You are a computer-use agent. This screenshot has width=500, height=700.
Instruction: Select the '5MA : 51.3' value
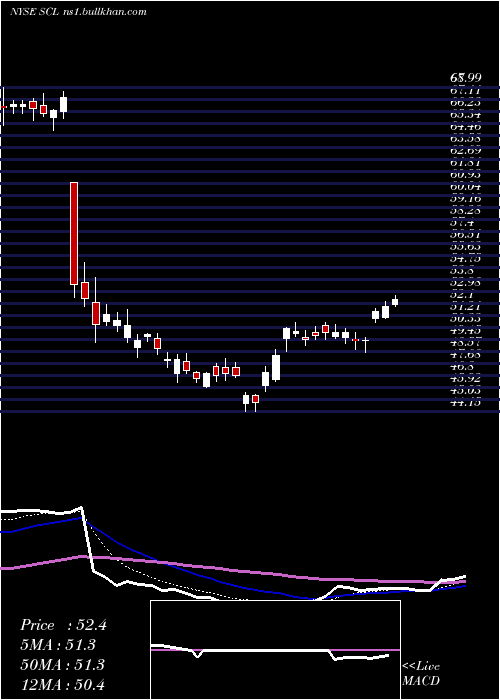coord(58,645)
